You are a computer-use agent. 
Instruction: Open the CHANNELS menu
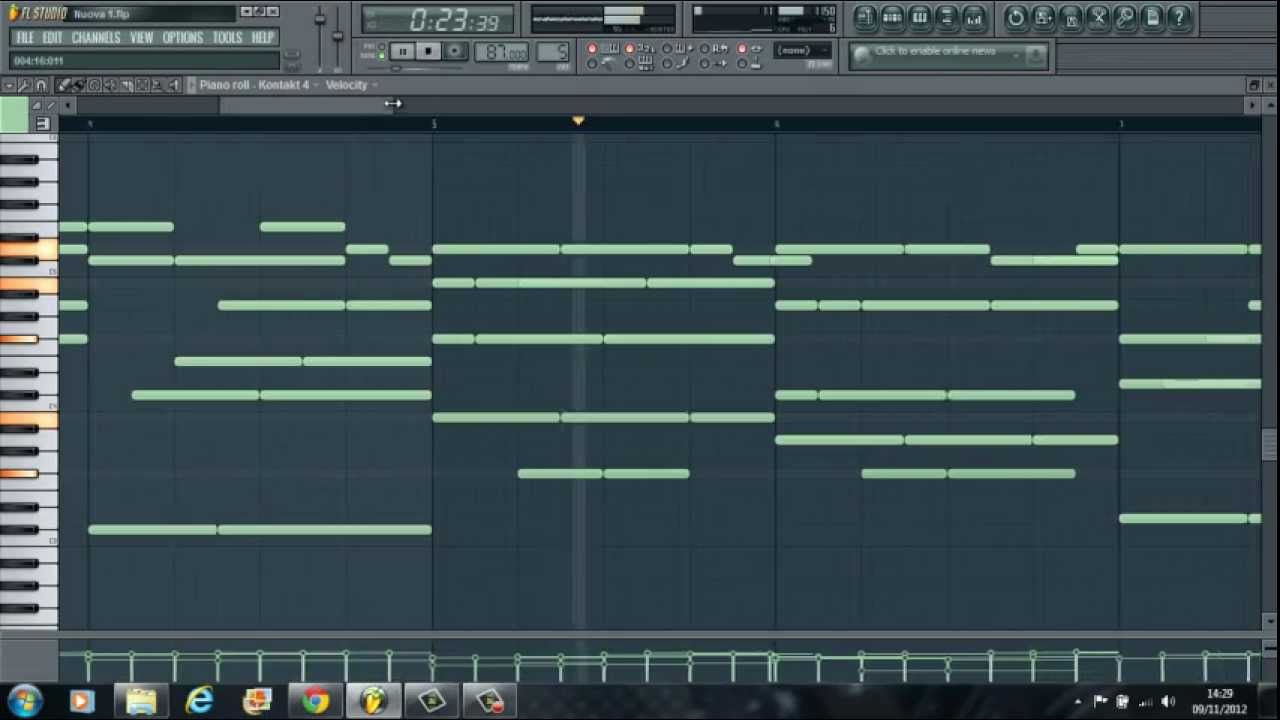coord(96,38)
